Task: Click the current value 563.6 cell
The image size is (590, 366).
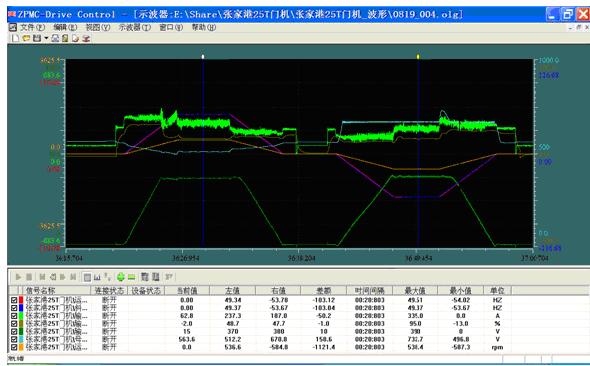Action: click(x=187, y=340)
